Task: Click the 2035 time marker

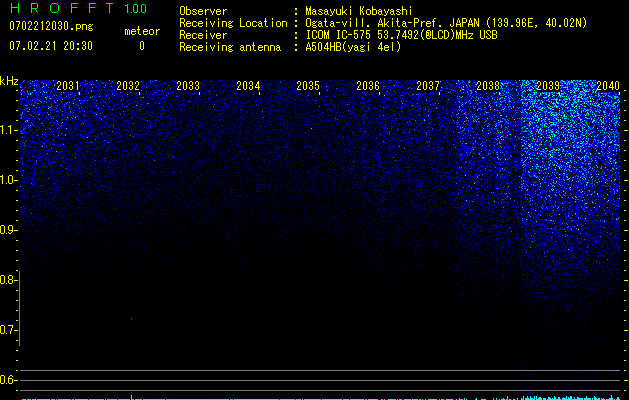Action: (x=308, y=85)
